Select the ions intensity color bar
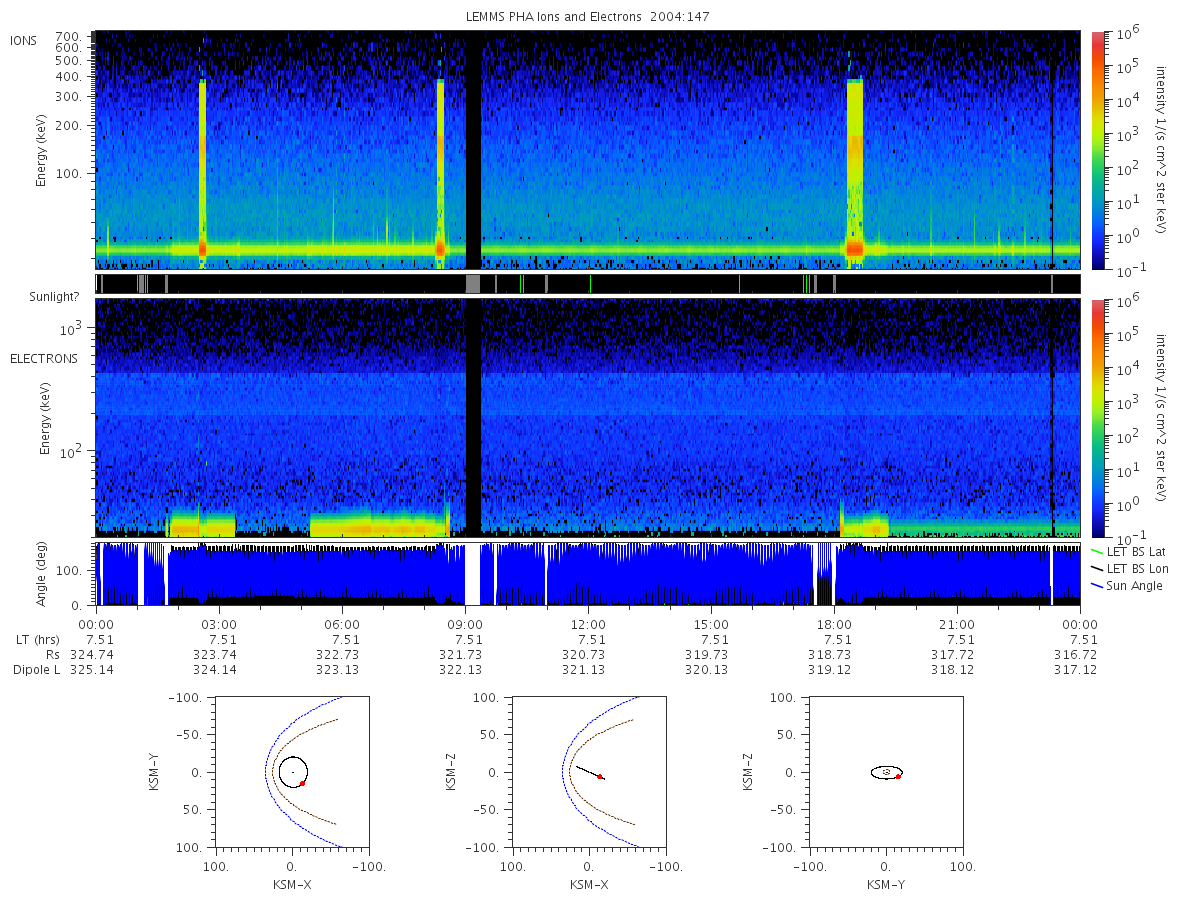Image resolution: width=1200 pixels, height=900 pixels. coord(1097,150)
